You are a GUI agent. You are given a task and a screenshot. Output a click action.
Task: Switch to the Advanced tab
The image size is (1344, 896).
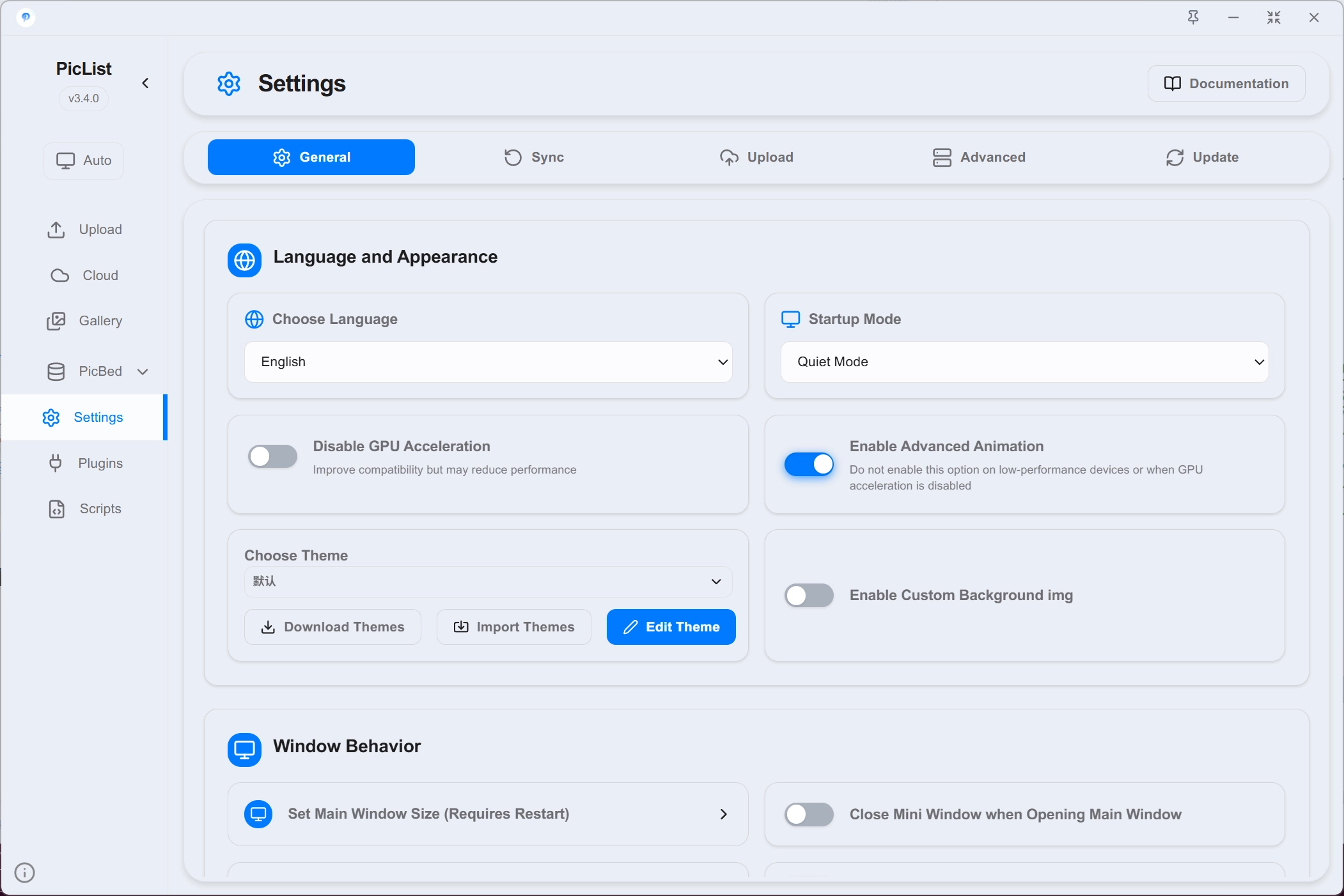[979, 157]
